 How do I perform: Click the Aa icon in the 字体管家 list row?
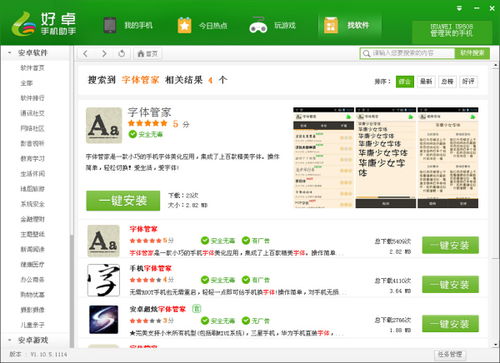[103, 241]
